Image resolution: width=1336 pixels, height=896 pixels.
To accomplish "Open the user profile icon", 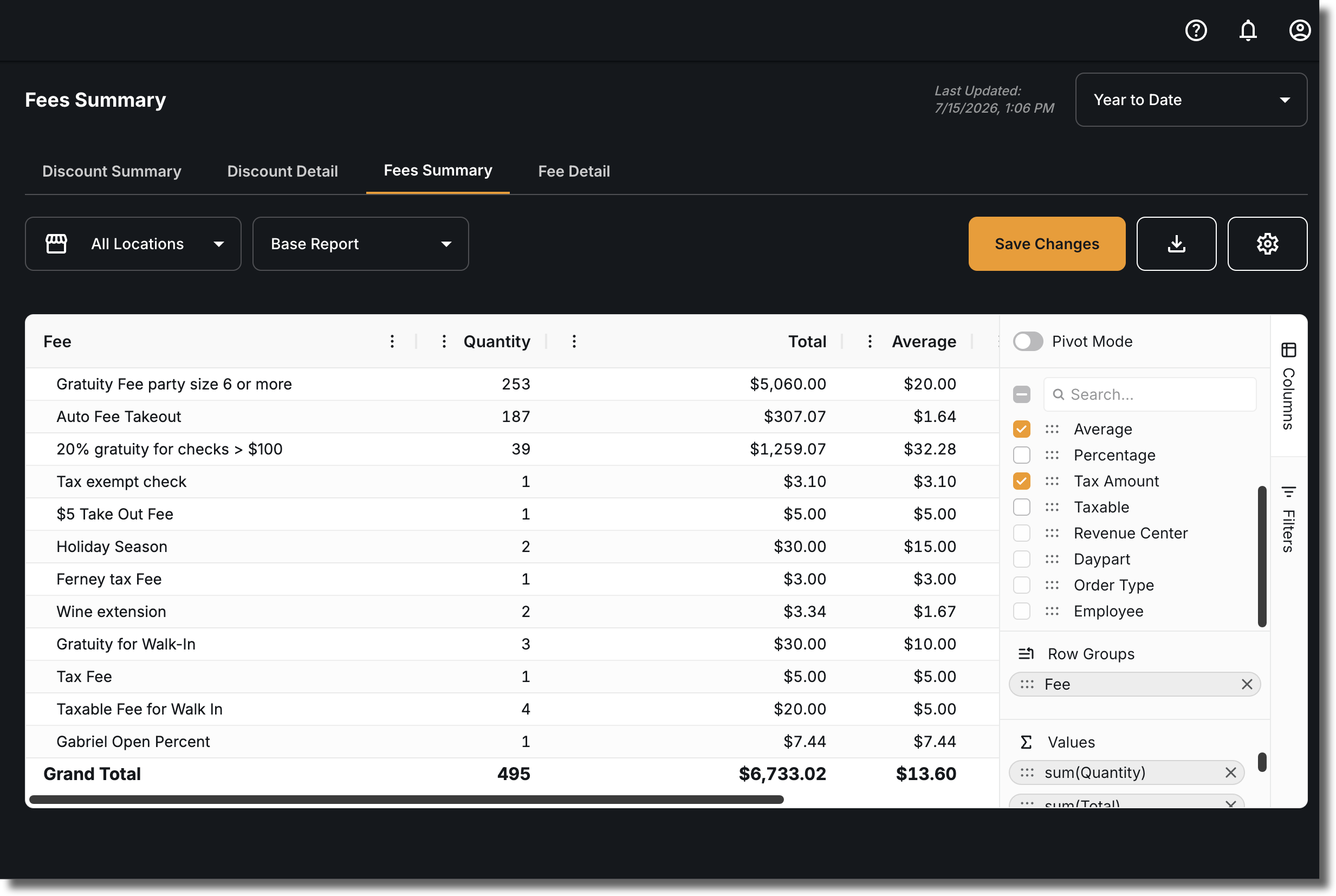I will coord(1299,30).
